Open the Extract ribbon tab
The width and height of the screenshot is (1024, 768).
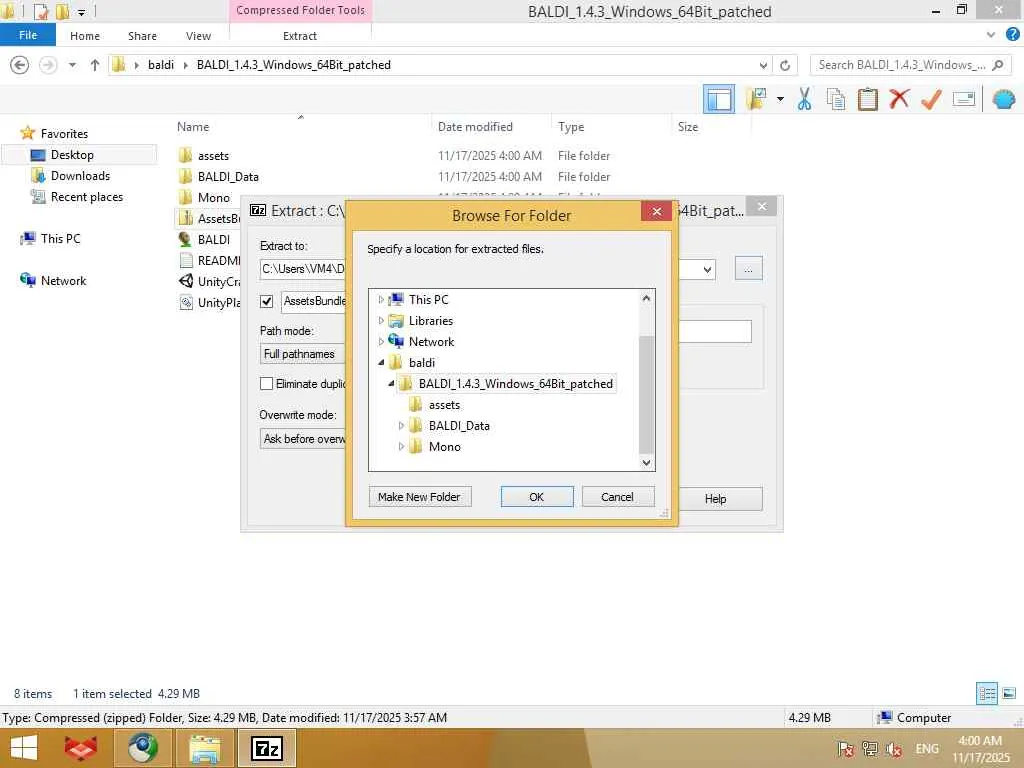coord(300,36)
